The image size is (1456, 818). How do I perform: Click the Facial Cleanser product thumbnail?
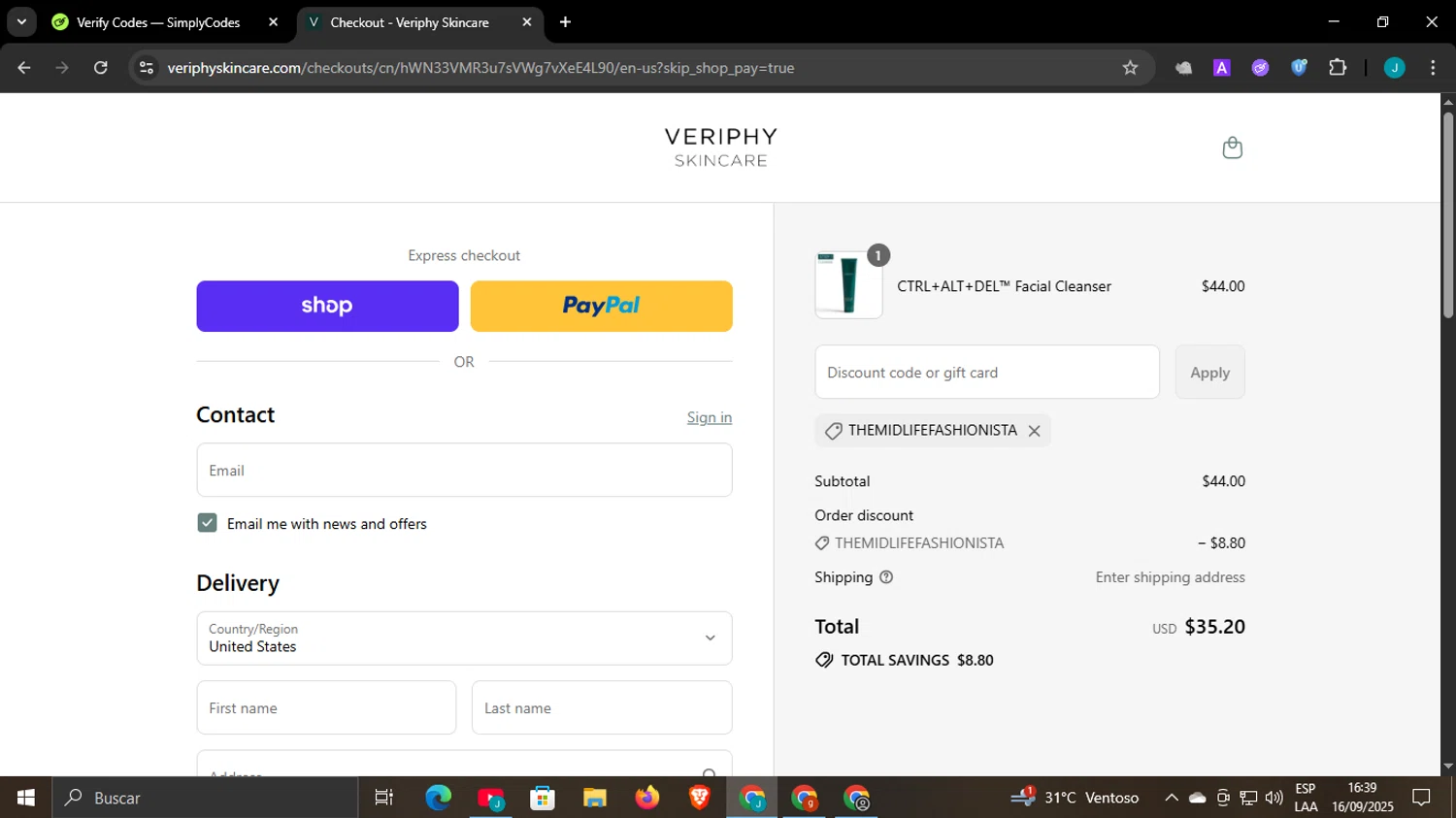pyautogui.click(x=848, y=284)
